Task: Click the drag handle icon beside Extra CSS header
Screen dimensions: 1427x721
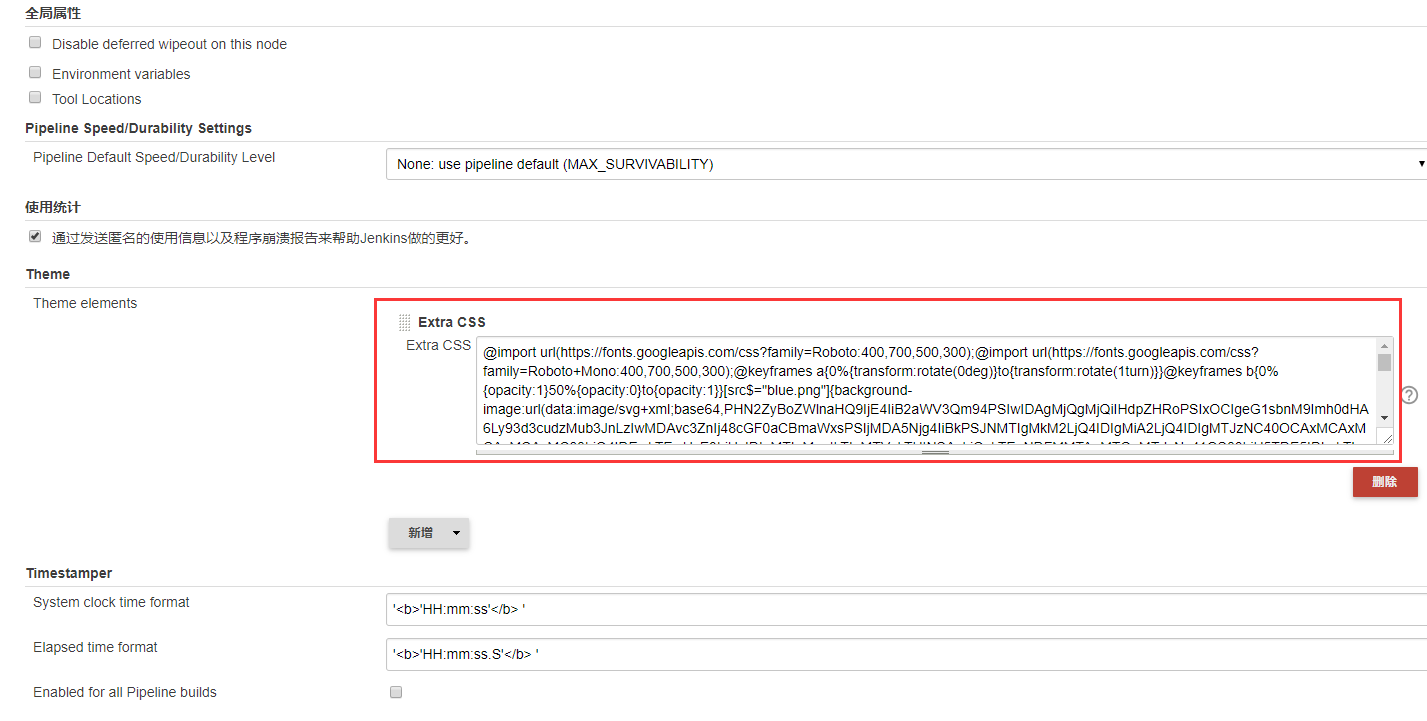Action: 404,322
